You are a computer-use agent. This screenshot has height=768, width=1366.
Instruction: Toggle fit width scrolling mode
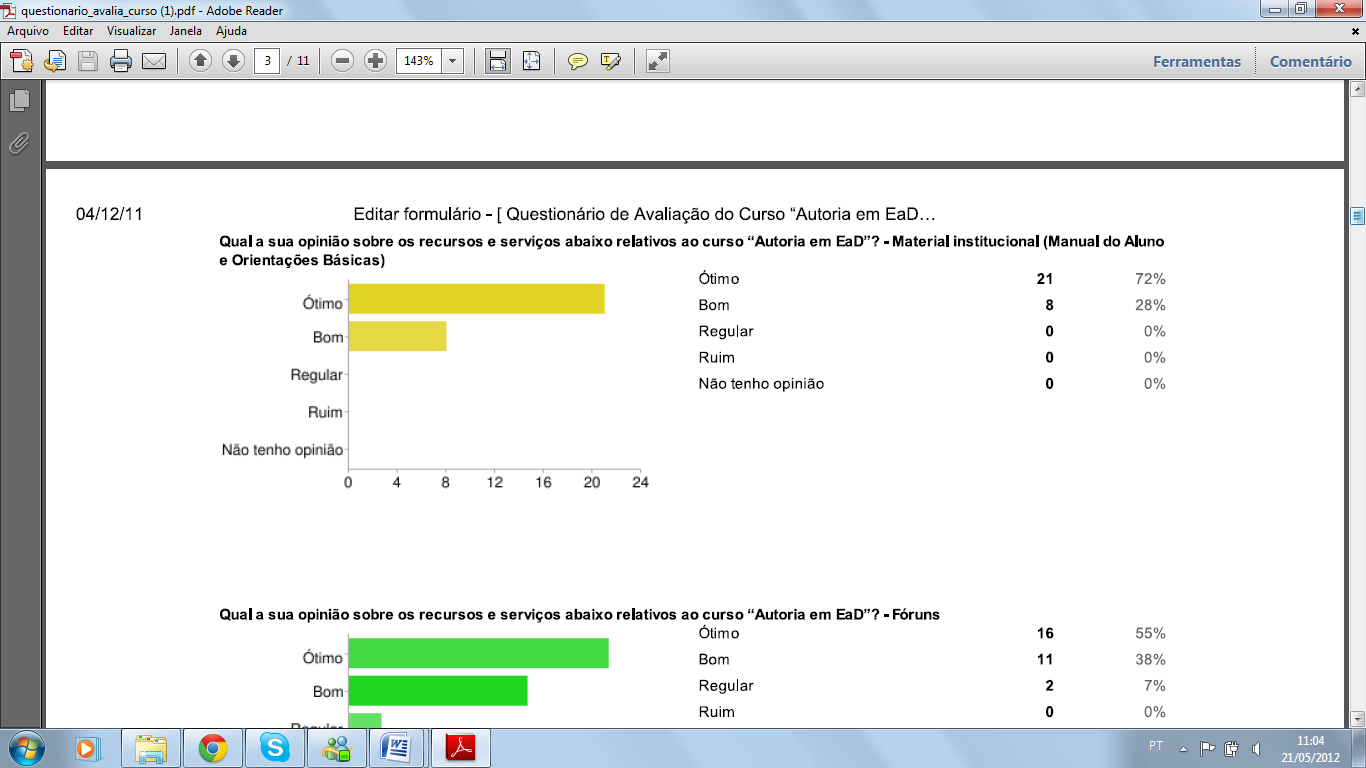[x=497, y=61]
